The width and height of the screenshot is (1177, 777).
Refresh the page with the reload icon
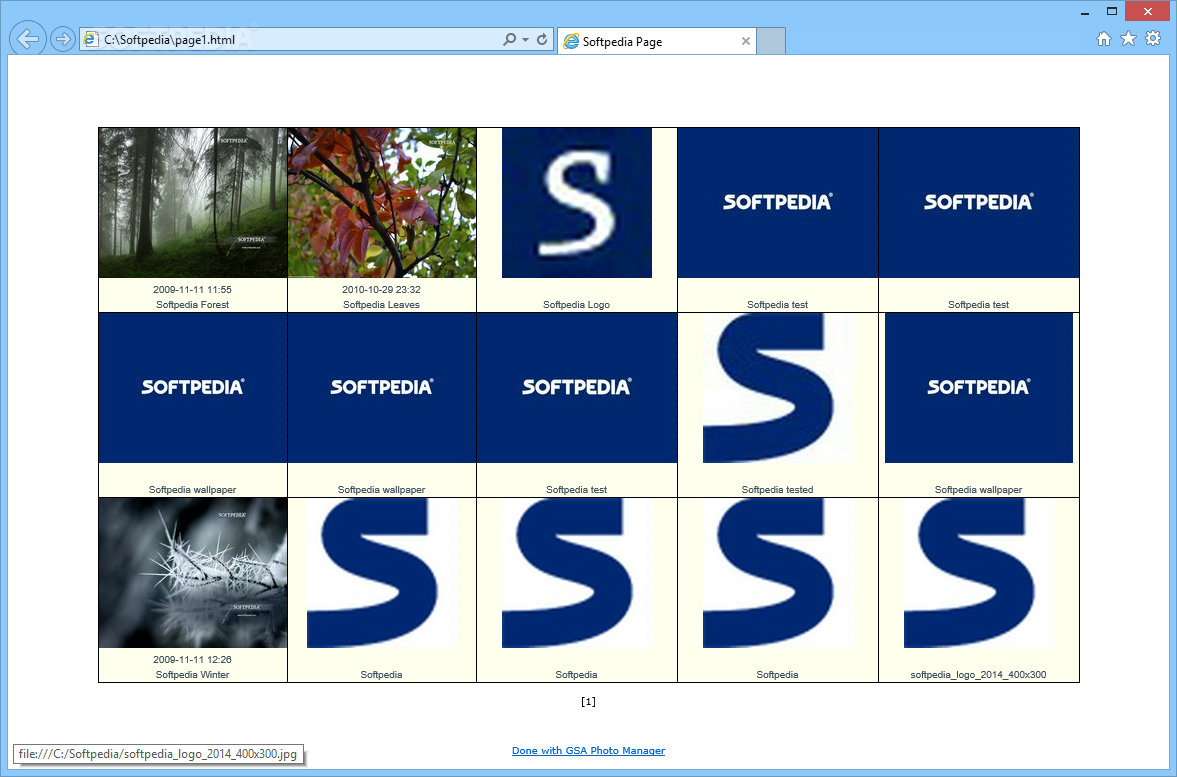(x=542, y=39)
